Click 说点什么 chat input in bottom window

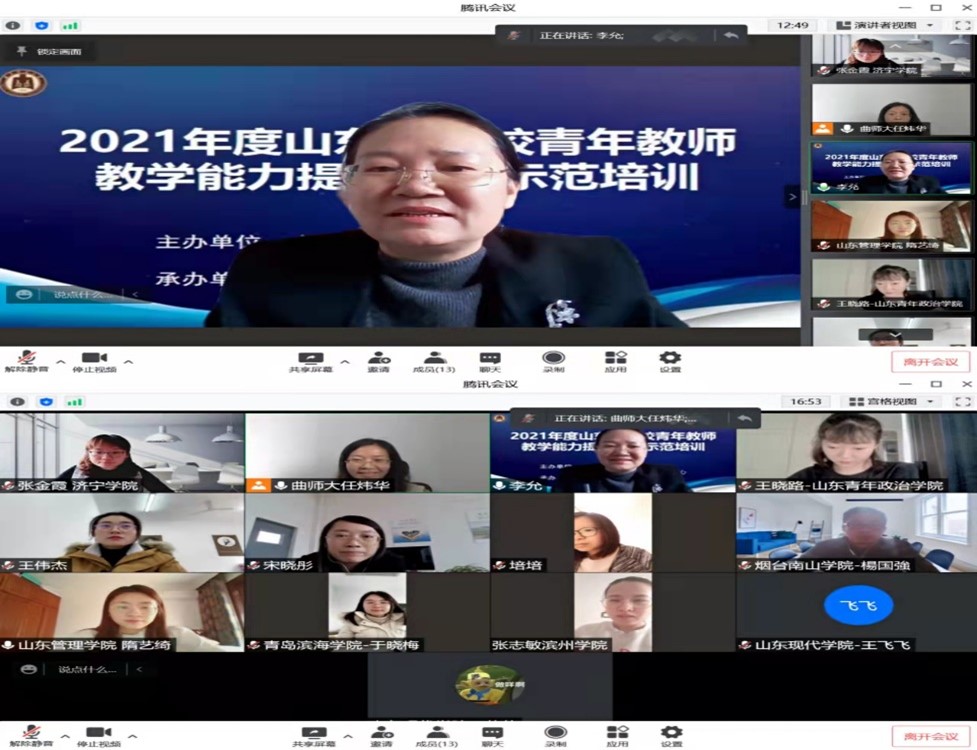(86, 669)
